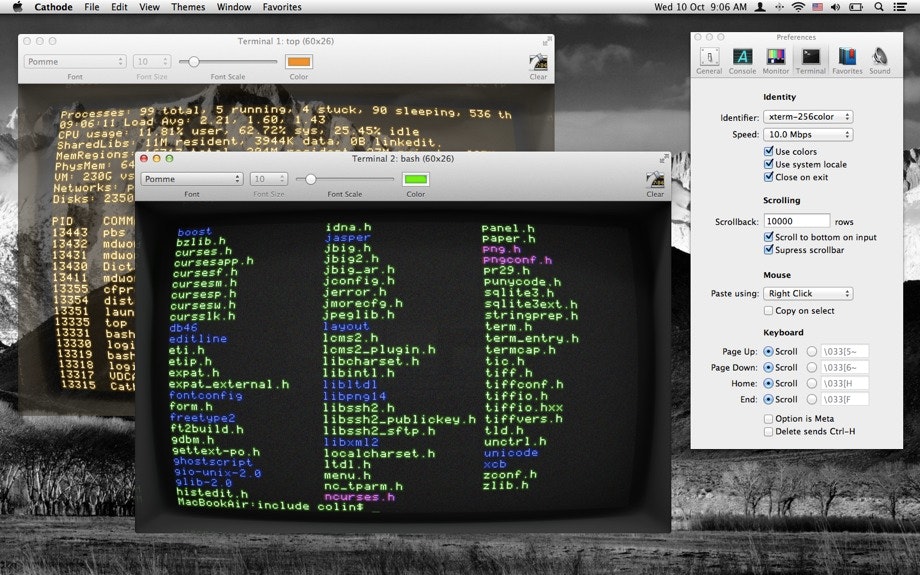Click ncurses.h in Terminal 2 listing

click(359, 497)
